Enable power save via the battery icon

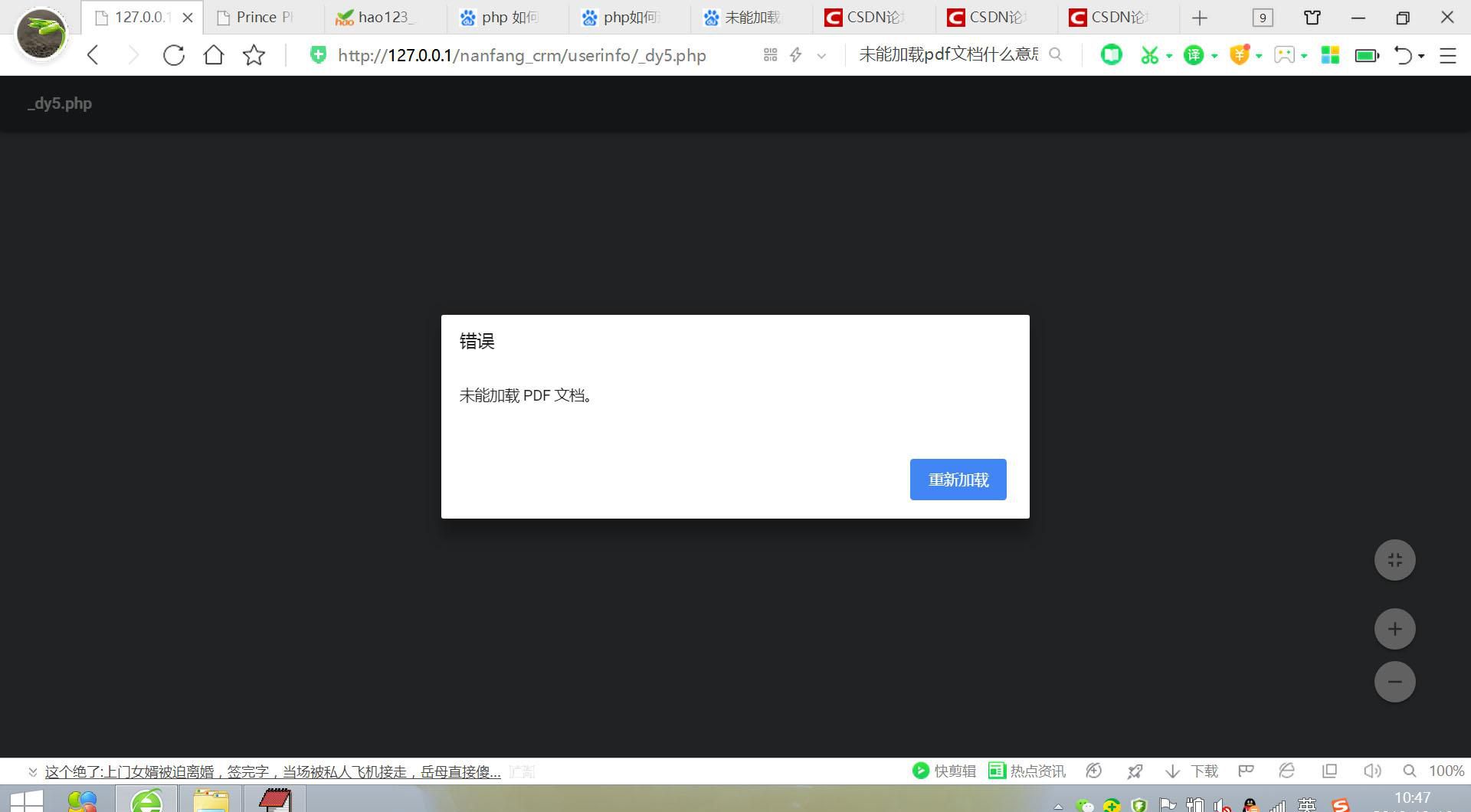coord(1367,54)
